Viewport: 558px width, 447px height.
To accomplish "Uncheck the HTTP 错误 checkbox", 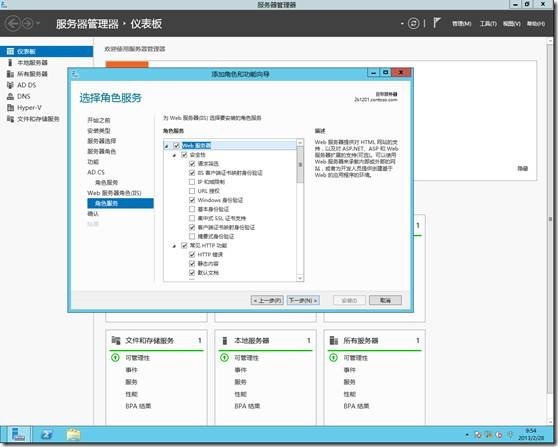I will [192, 254].
